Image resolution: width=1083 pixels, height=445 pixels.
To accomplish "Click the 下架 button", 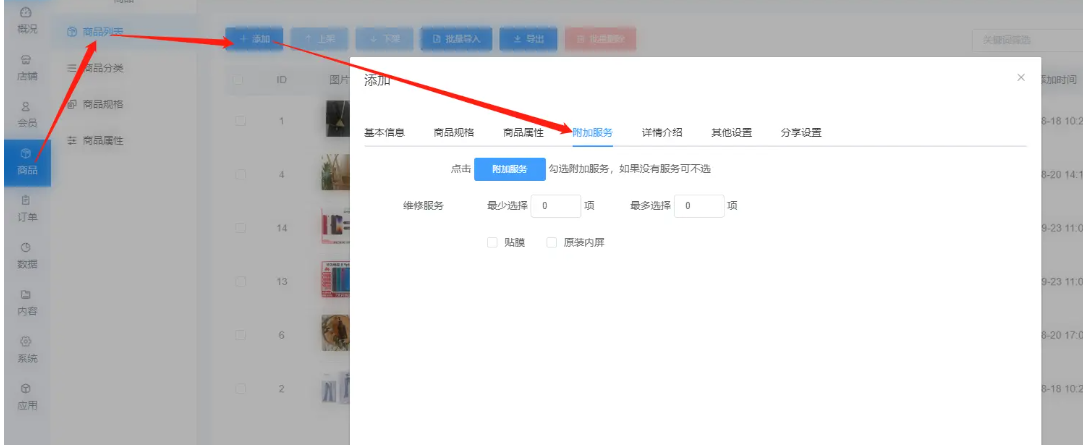I will [384, 39].
